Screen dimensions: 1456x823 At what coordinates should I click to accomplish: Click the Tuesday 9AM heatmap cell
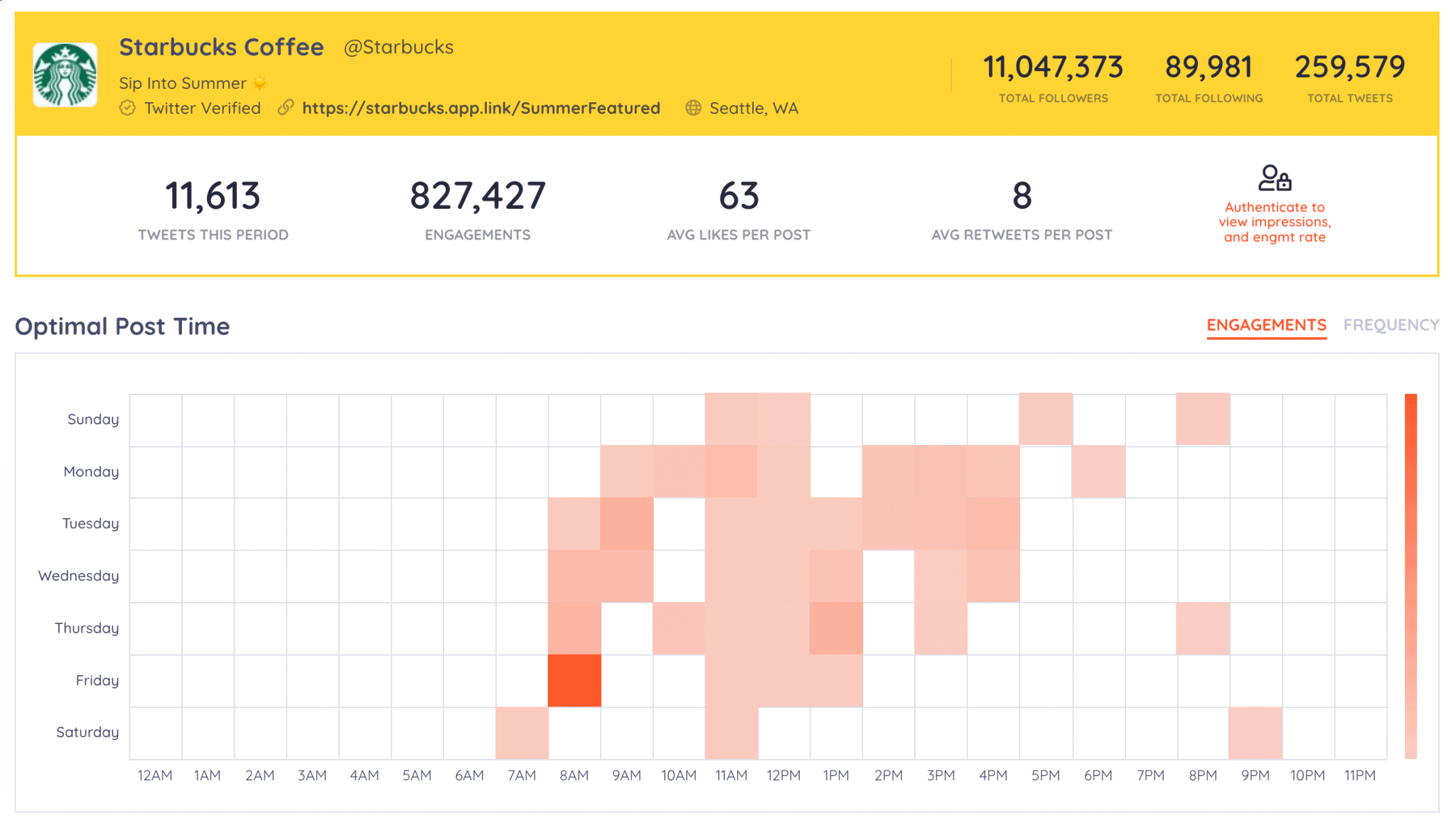coord(627,524)
